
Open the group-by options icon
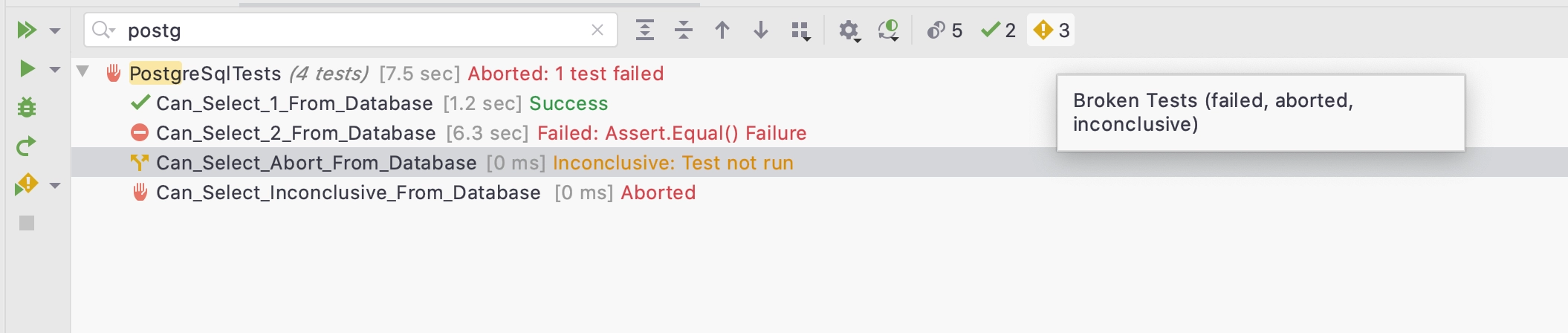click(800, 30)
